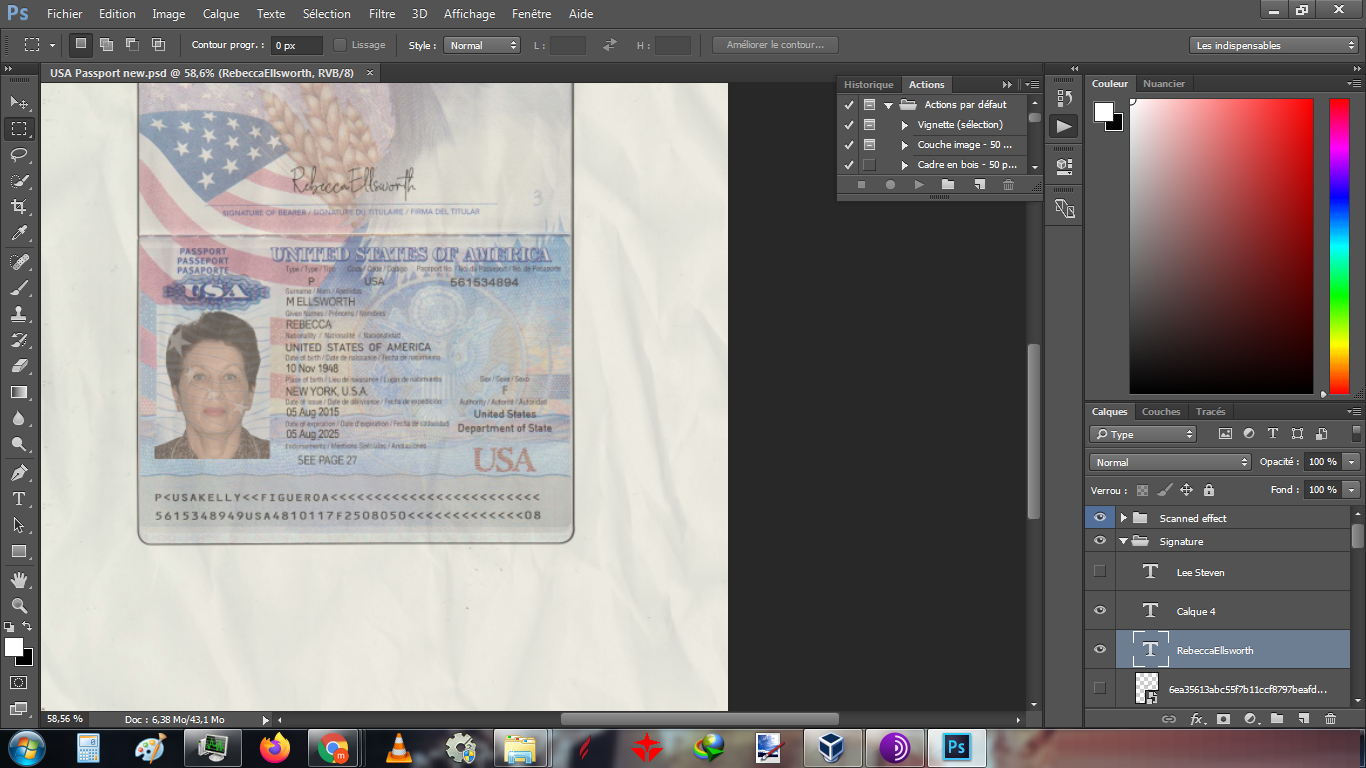Show the Lee Steven layer
The height and width of the screenshot is (768, 1366).
click(x=1100, y=572)
